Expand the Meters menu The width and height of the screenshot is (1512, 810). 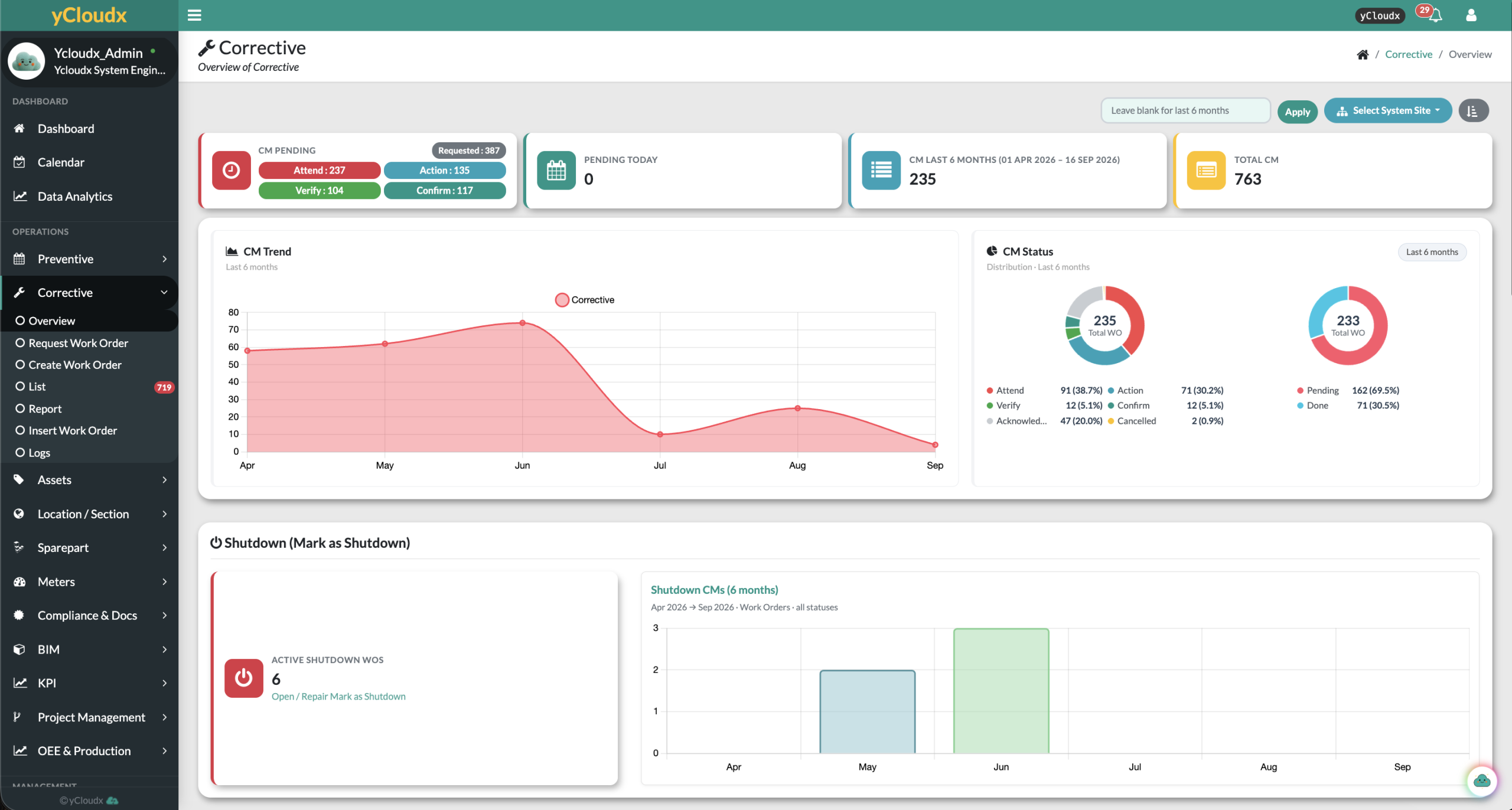tap(89, 582)
